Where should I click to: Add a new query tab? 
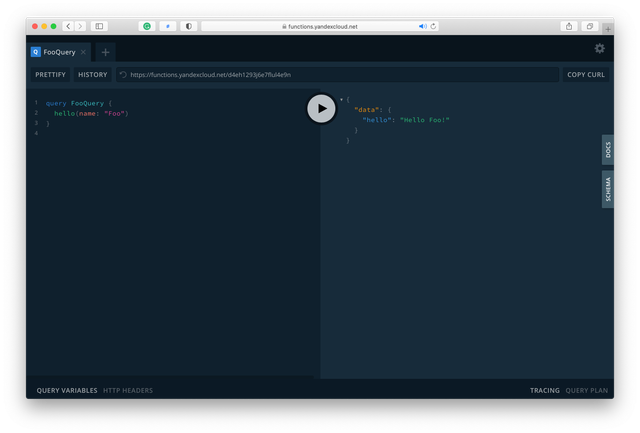click(105, 52)
